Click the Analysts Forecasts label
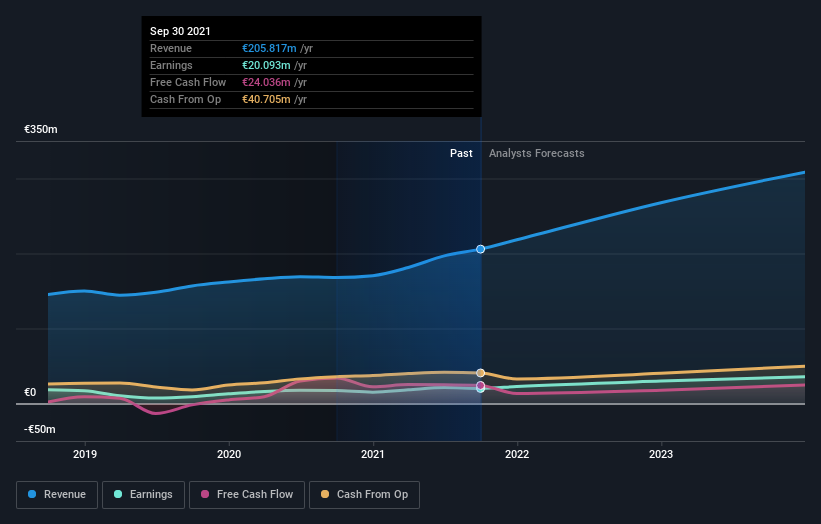The image size is (821, 524). [537, 153]
